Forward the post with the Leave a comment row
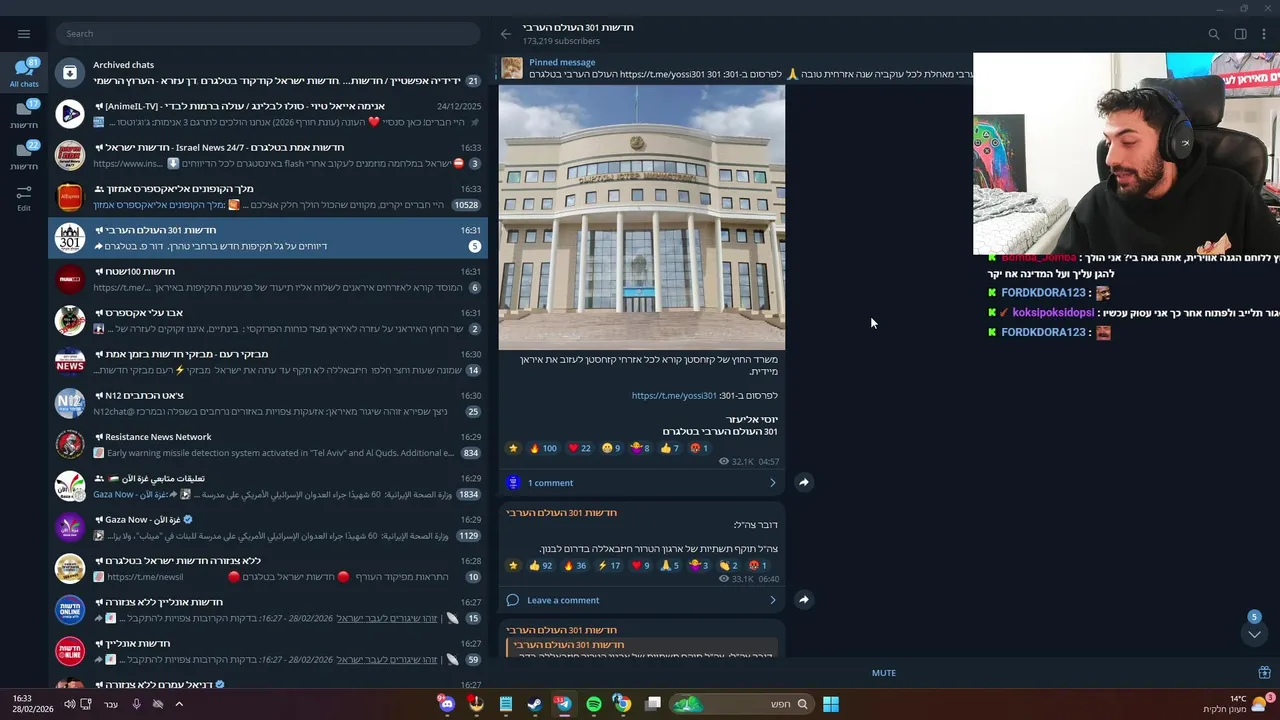Viewport: 1280px width, 720px height. pyautogui.click(x=803, y=600)
